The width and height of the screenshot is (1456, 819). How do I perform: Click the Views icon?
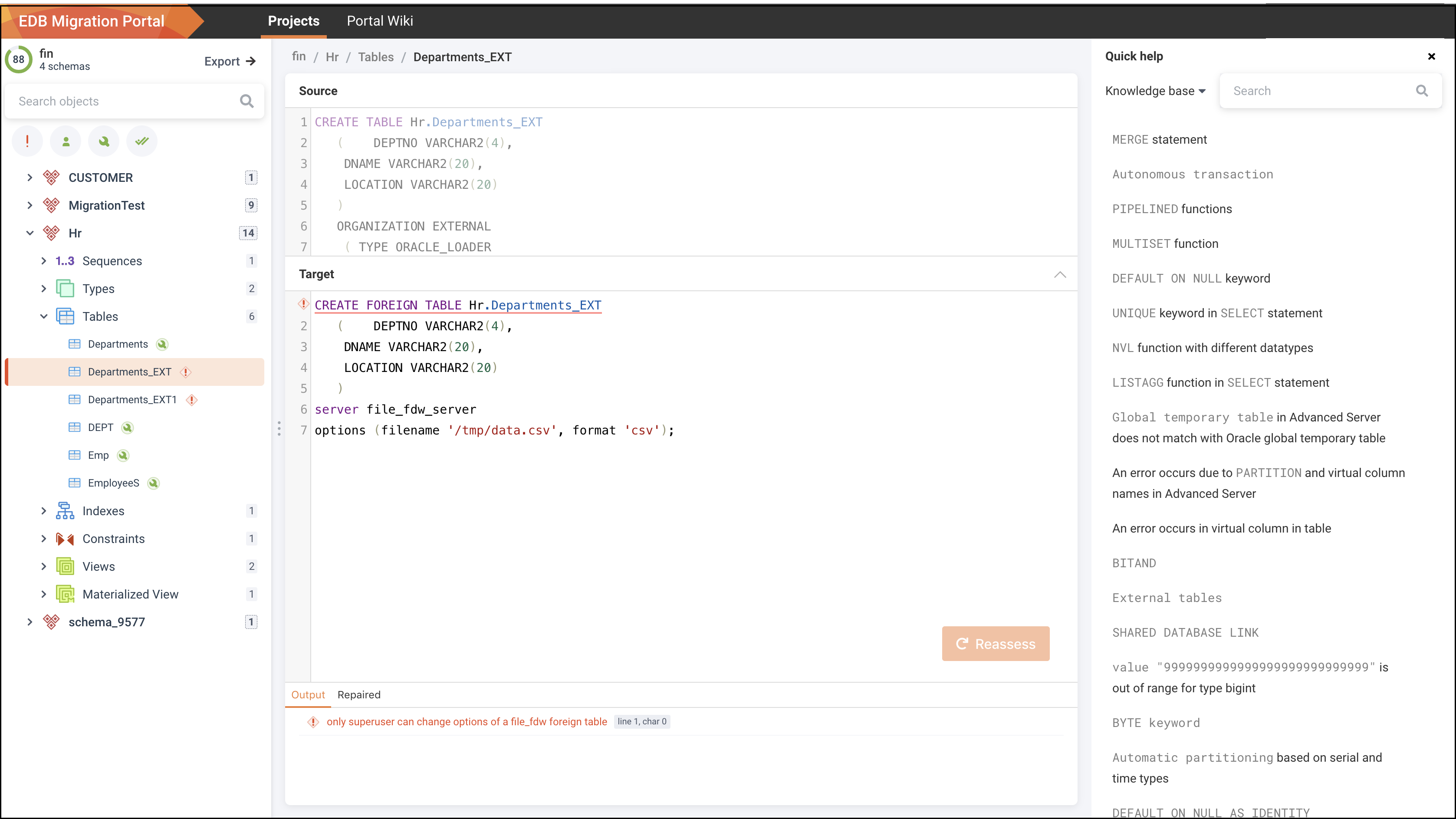click(65, 566)
